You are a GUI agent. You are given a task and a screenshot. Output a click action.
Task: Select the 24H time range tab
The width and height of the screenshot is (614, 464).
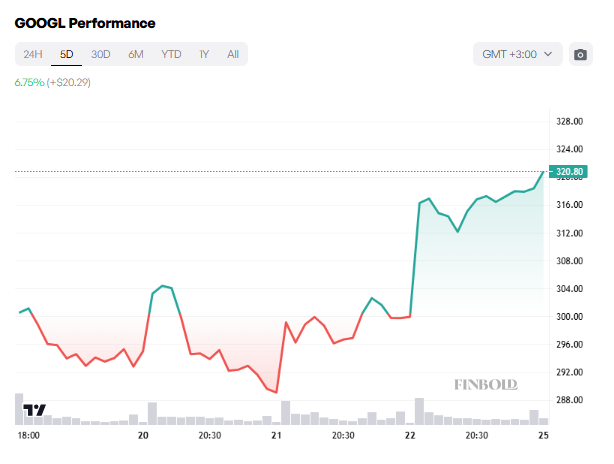33,54
